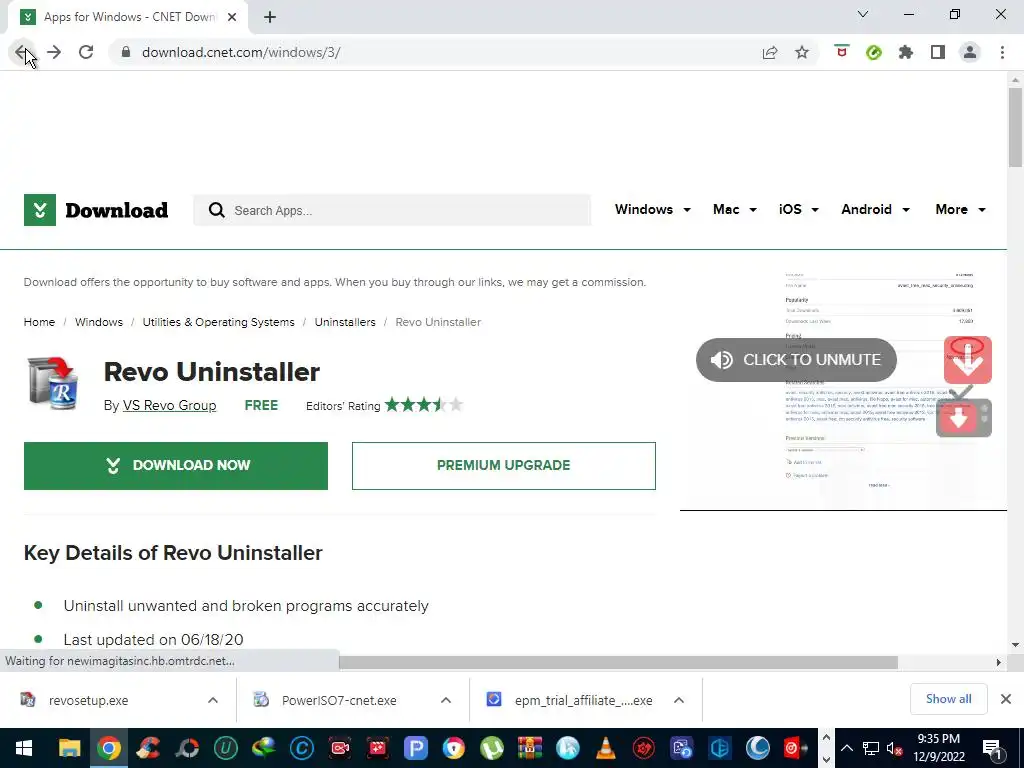1024x768 pixels.
Task: Open the blue P app in taskbar
Action: pyautogui.click(x=415, y=748)
